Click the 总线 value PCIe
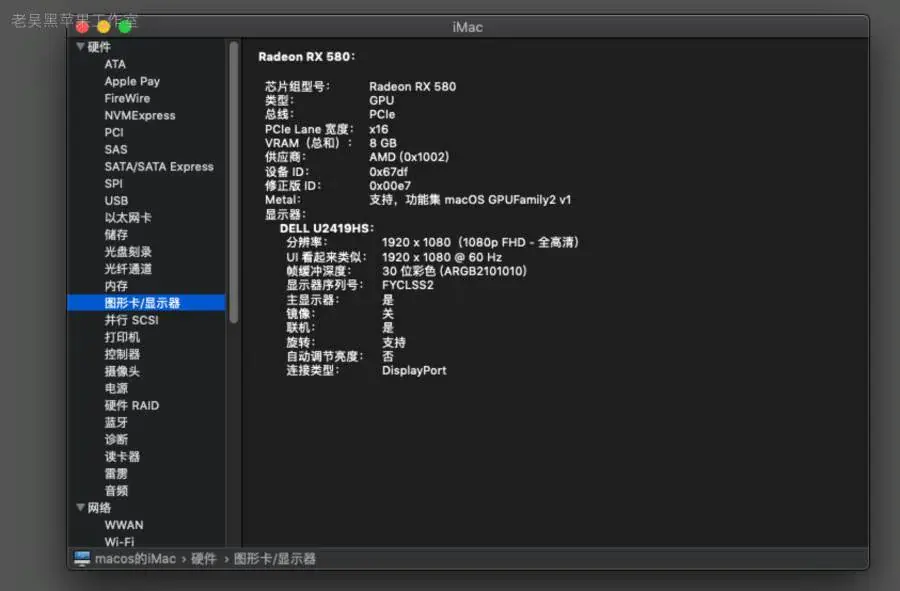Image resolution: width=900 pixels, height=591 pixels. pos(382,115)
